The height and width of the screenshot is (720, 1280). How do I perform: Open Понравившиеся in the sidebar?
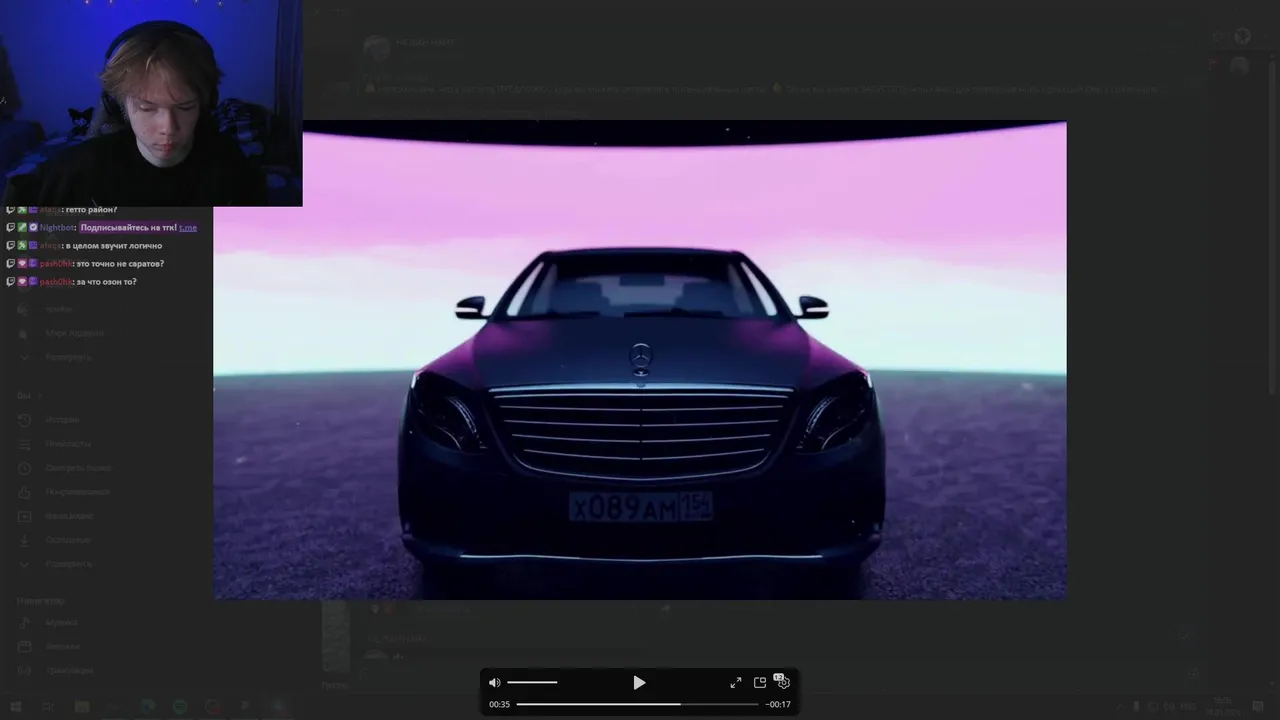pyautogui.click(x=78, y=492)
